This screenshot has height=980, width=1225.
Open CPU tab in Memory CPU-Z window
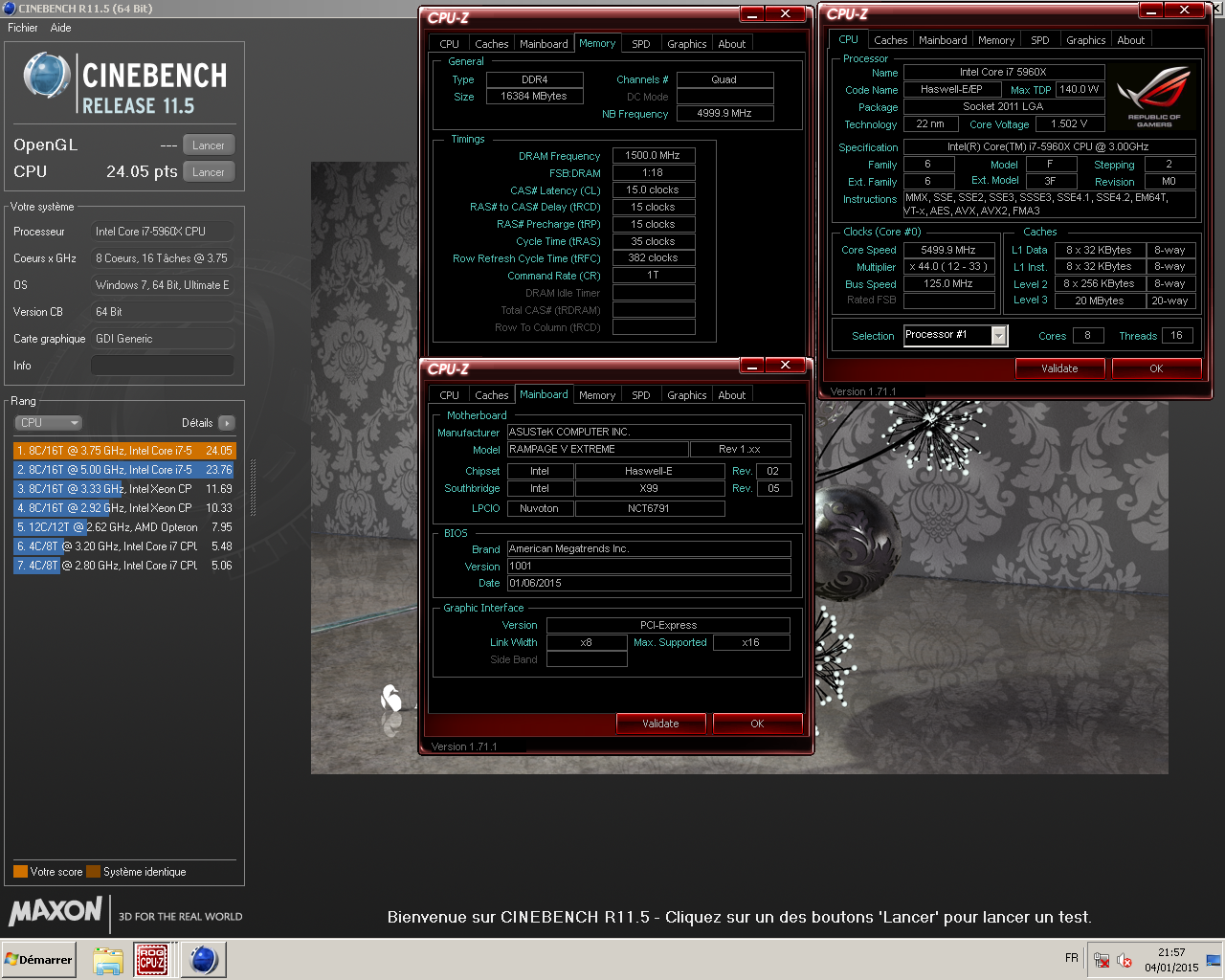pos(449,44)
